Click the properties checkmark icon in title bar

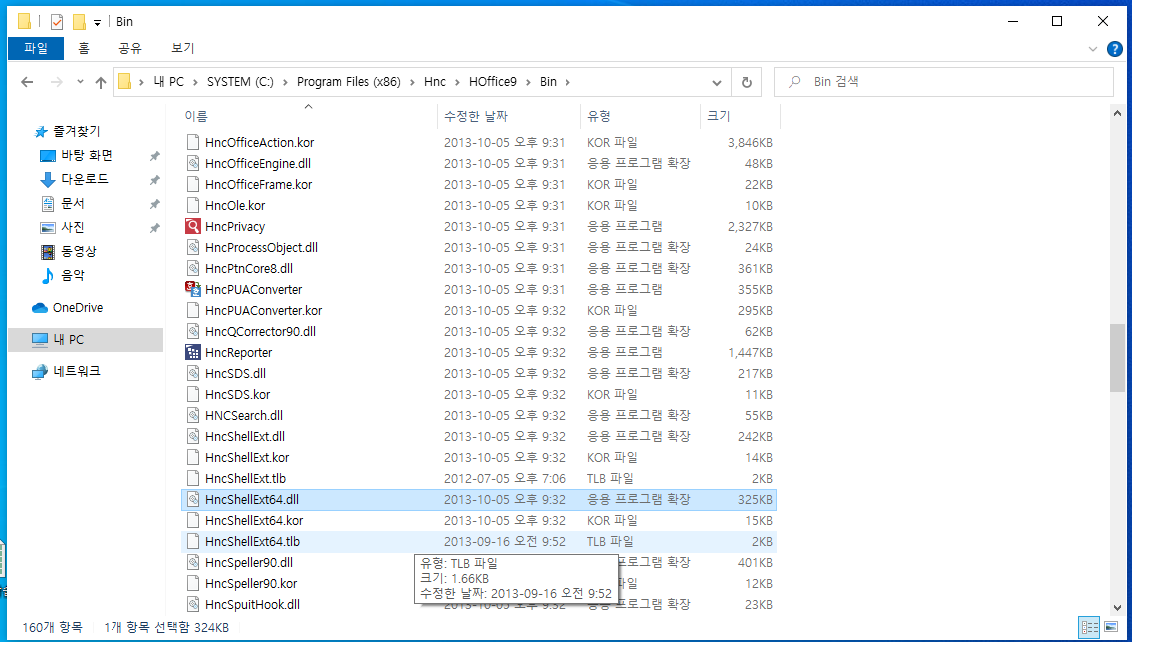(57, 22)
